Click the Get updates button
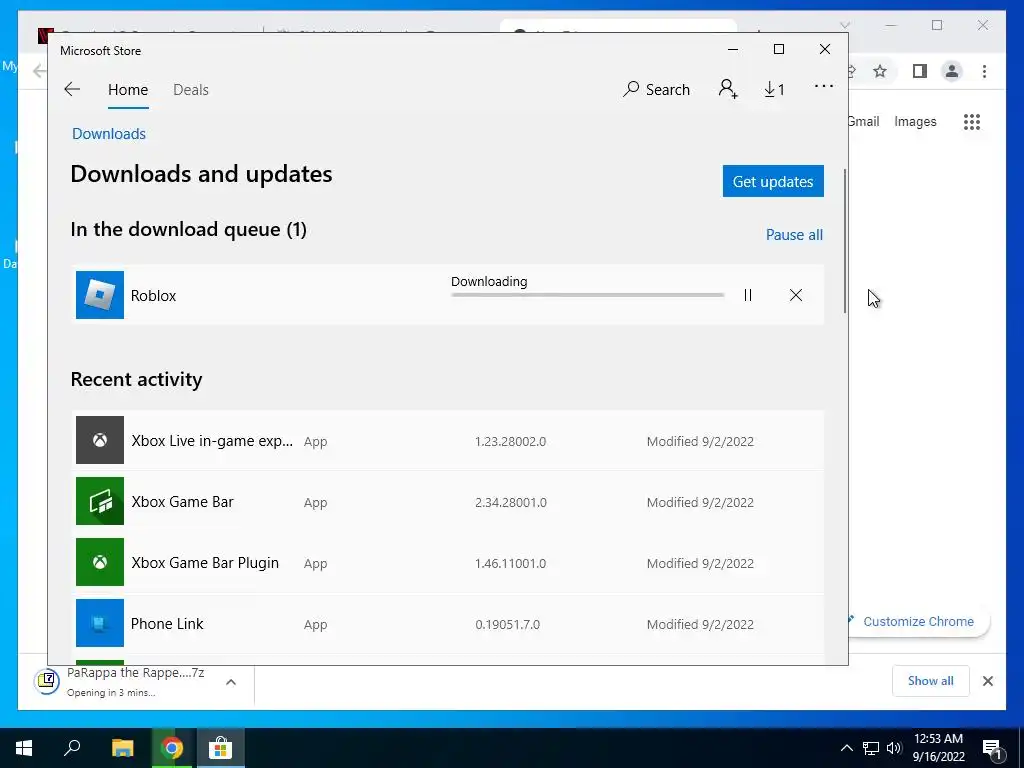 (x=773, y=181)
